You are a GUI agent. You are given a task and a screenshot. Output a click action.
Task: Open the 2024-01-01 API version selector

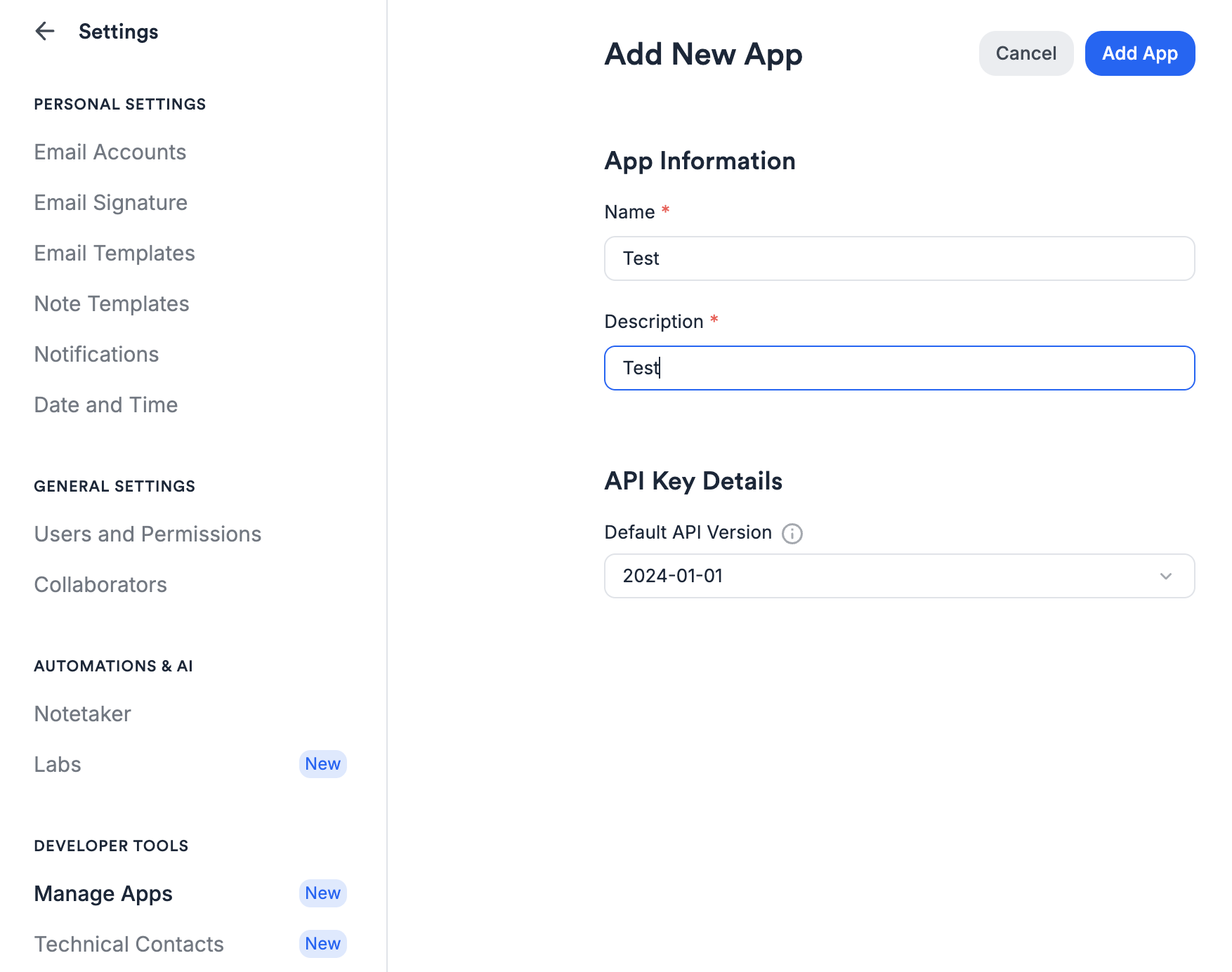[x=899, y=576]
